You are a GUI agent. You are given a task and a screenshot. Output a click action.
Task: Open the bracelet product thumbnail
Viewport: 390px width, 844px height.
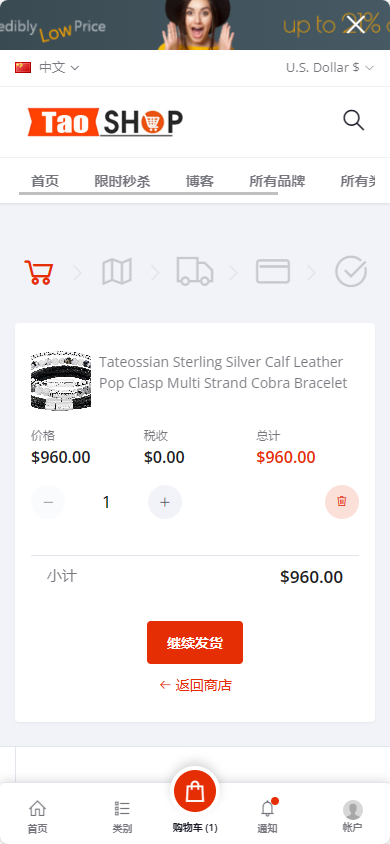pos(61,381)
